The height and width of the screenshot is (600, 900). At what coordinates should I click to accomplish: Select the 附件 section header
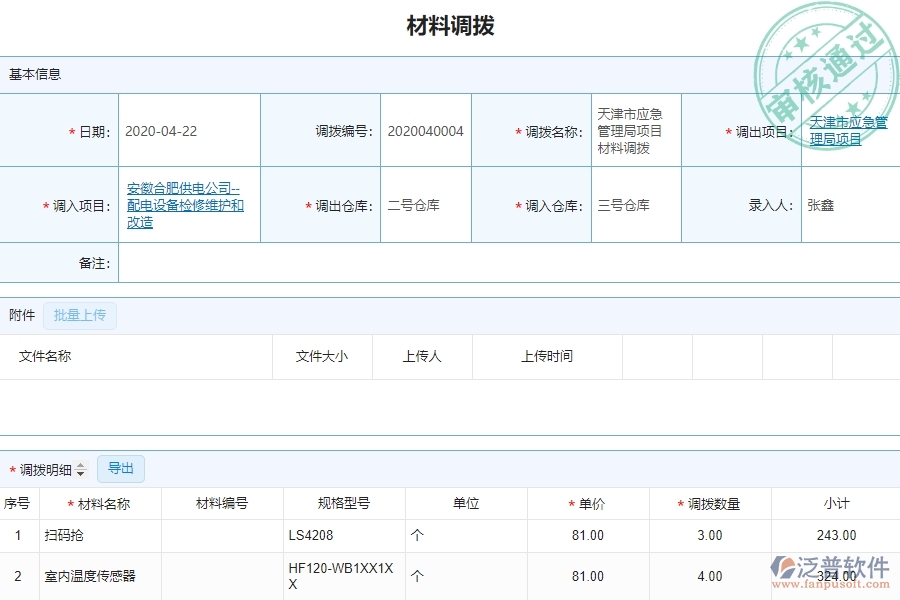click(22, 314)
